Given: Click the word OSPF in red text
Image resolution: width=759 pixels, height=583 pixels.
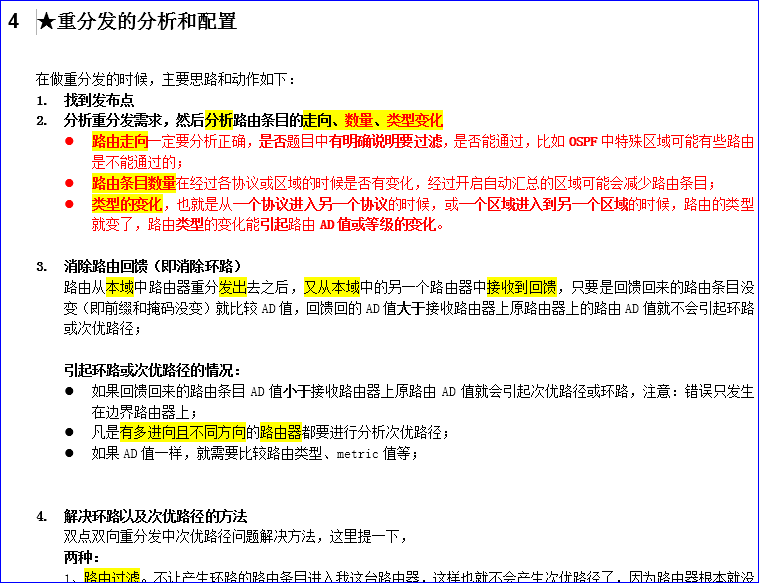Looking at the screenshot, I should coord(583,142).
